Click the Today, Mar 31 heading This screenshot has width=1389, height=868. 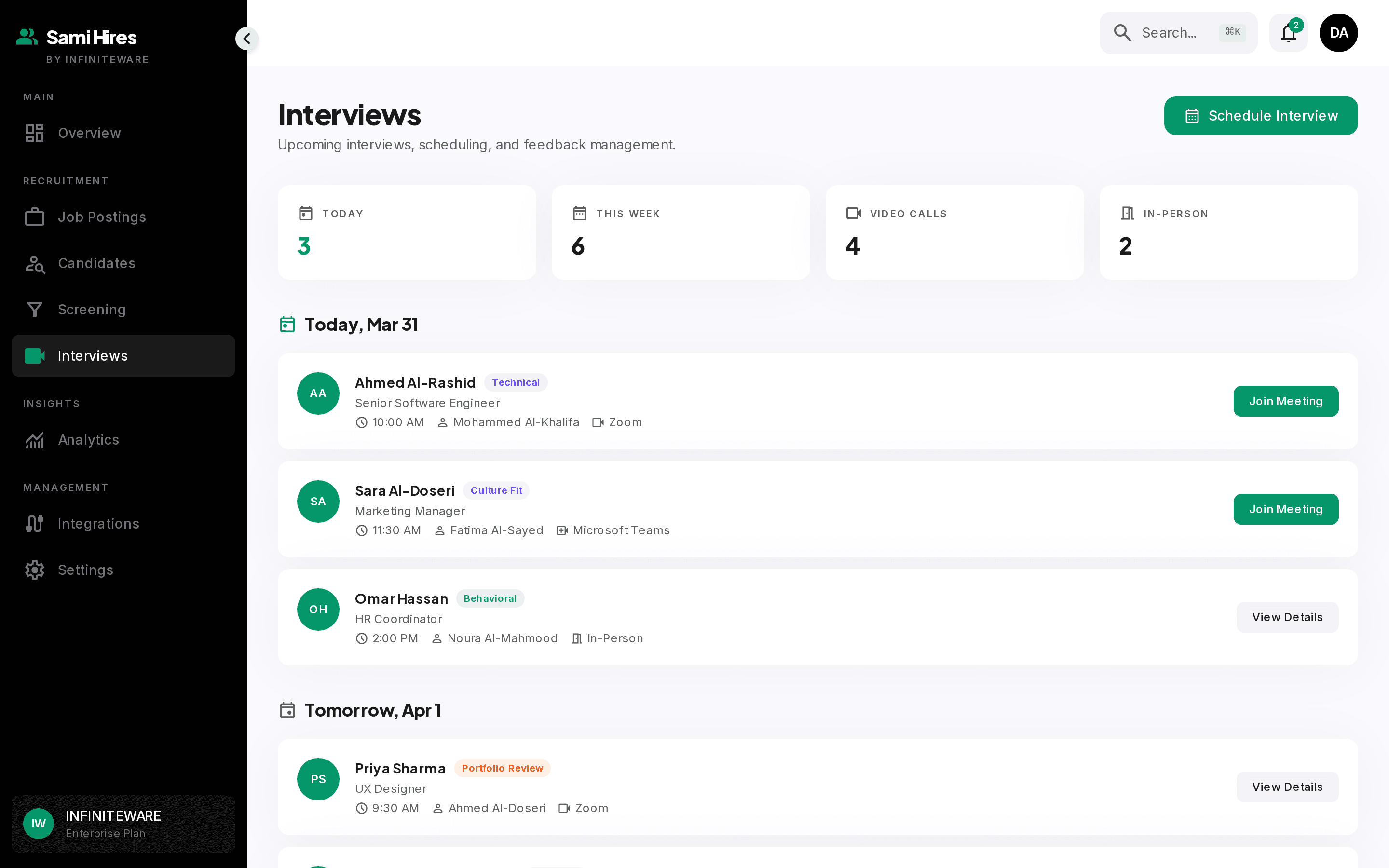[x=361, y=325]
